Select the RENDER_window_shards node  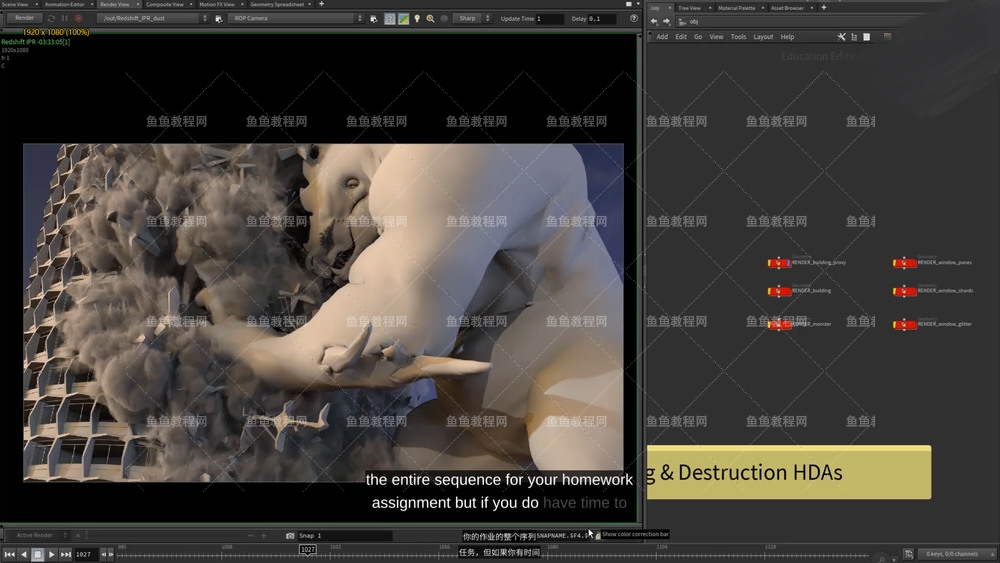(904, 291)
